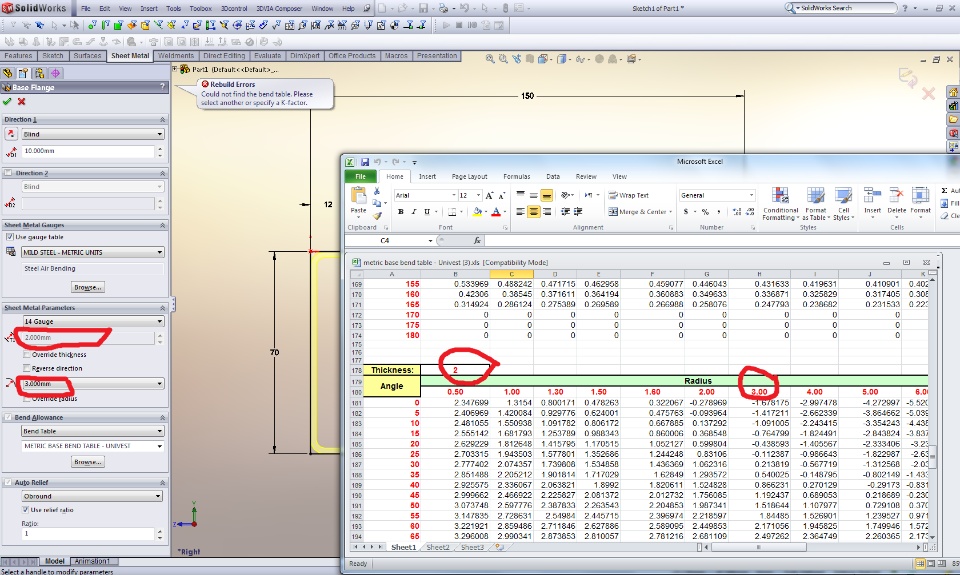Uncheck Use relief ratio checkbox
Screen dimensions: 960x575
(x=25, y=509)
